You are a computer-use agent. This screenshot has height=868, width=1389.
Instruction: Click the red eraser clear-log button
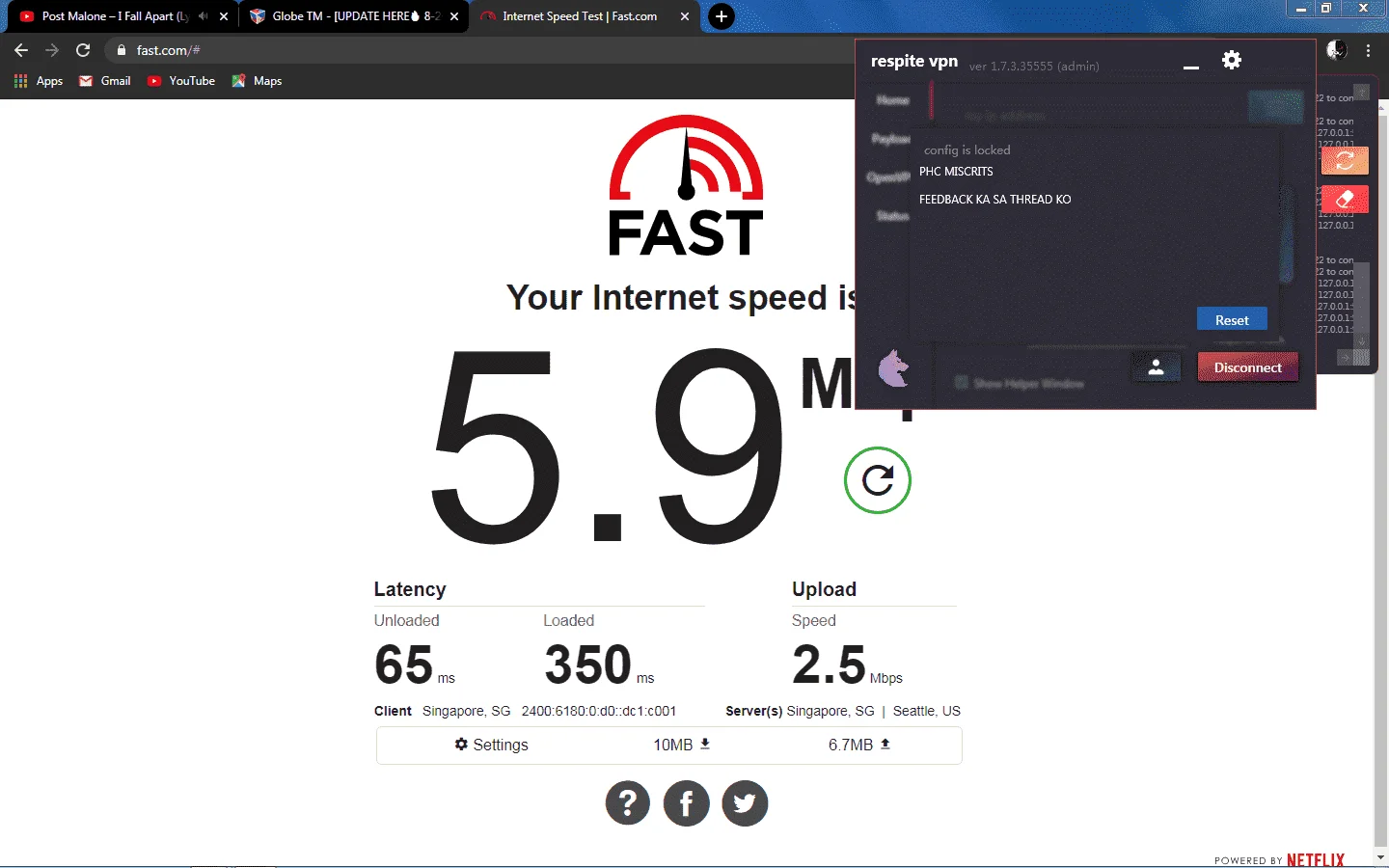pos(1345,200)
